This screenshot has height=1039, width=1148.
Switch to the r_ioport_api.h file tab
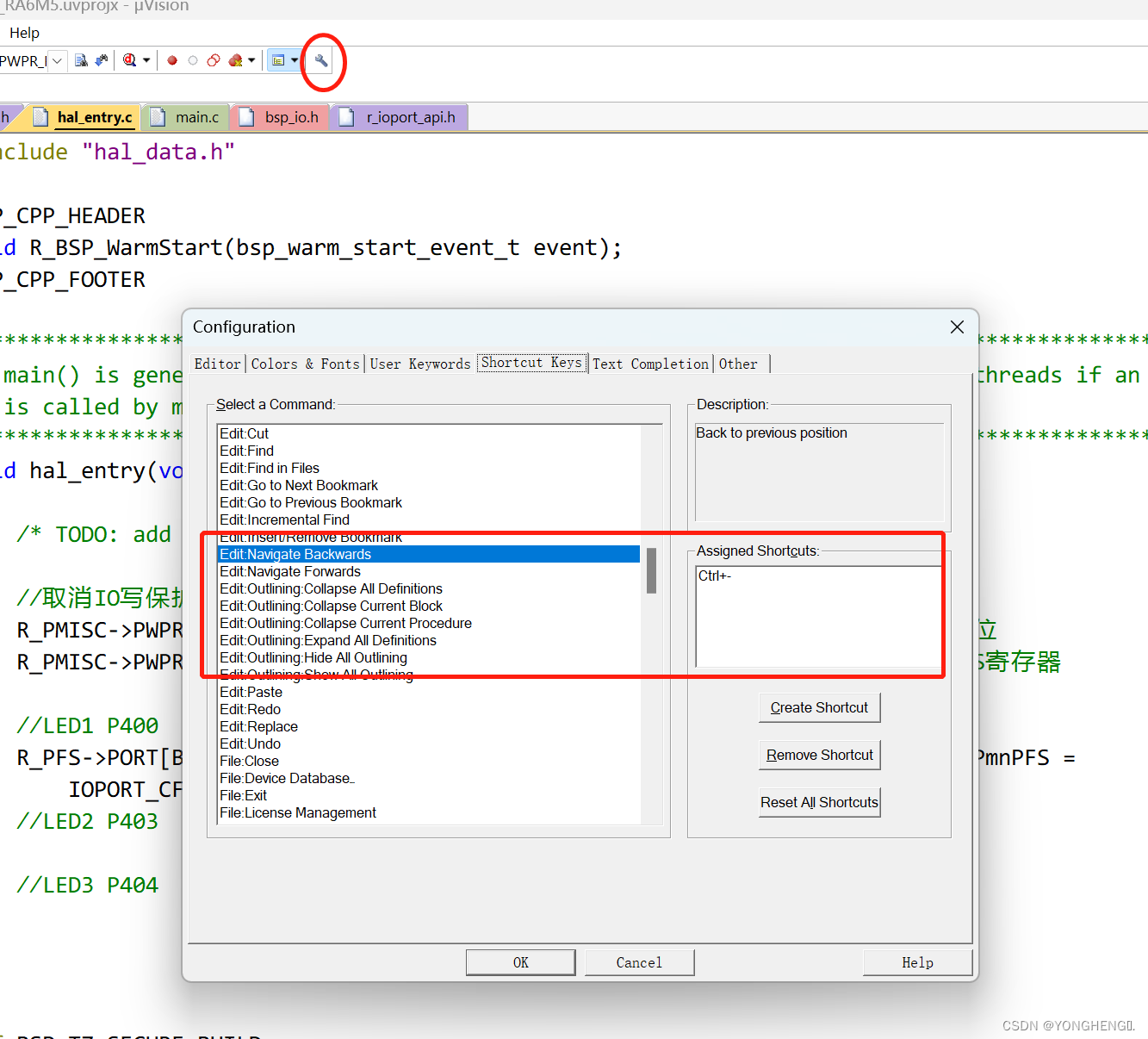pyautogui.click(x=400, y=117)
